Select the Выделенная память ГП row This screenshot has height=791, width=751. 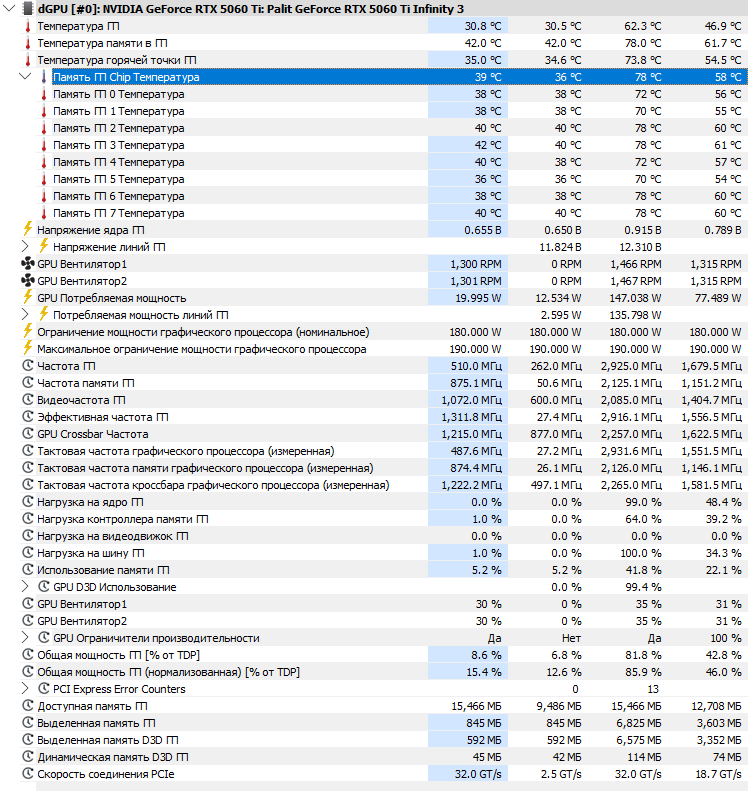click(384, 723)
